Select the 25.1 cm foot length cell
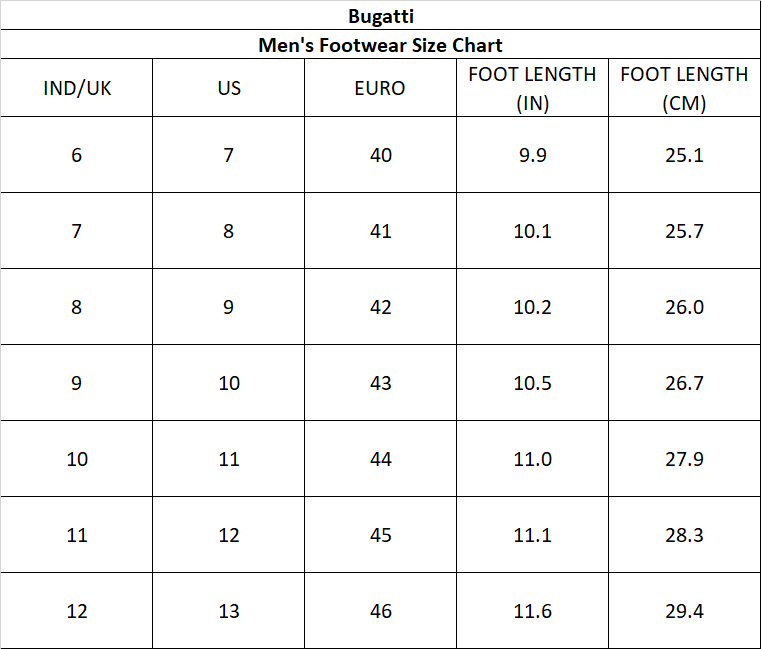This screenshot has width=762, height=649. pos(684,155)
